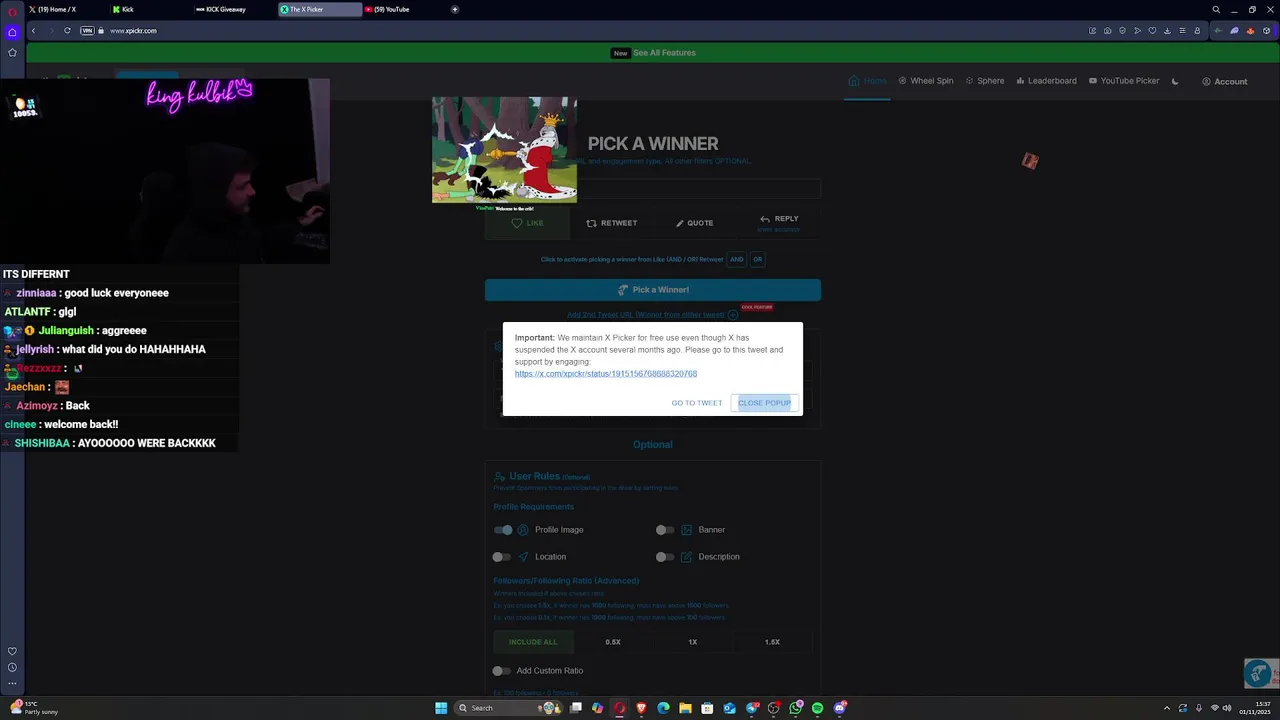Select the OR engagement option
The height and width of the screenshot is (720, 1280).
[757, 259]
